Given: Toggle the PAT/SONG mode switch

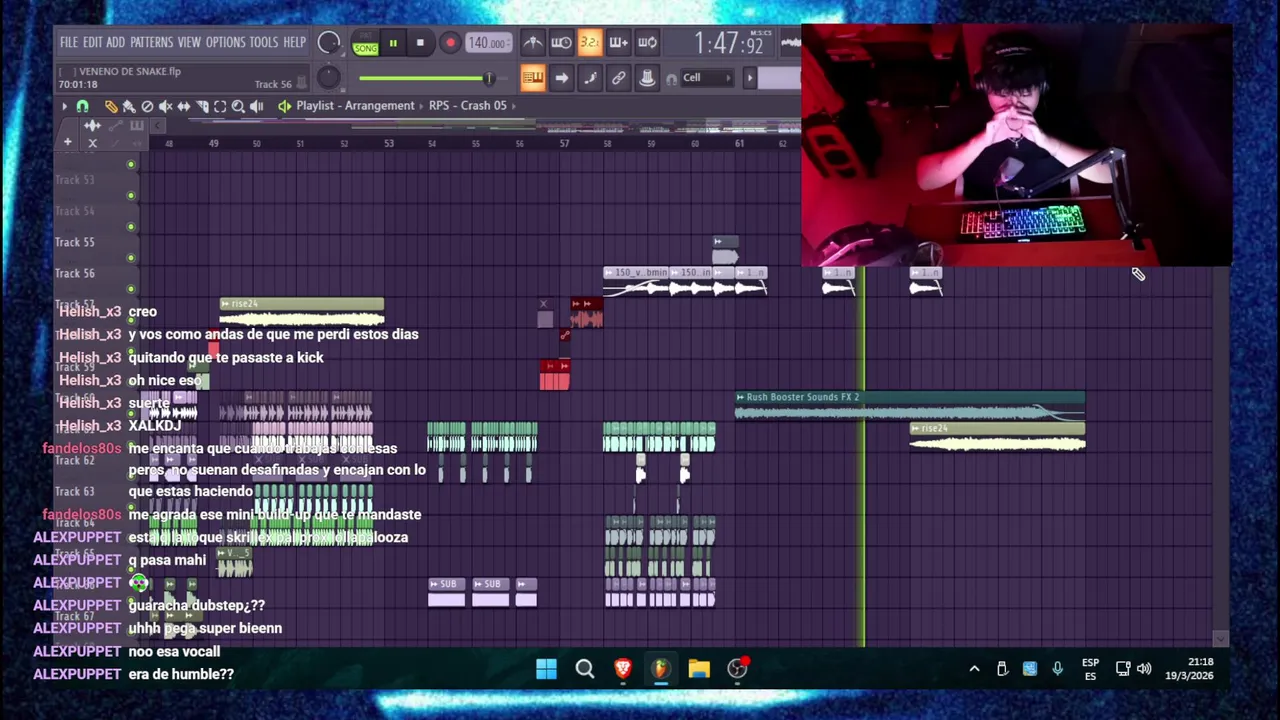Looking at the screenshot, I should 365,43.
